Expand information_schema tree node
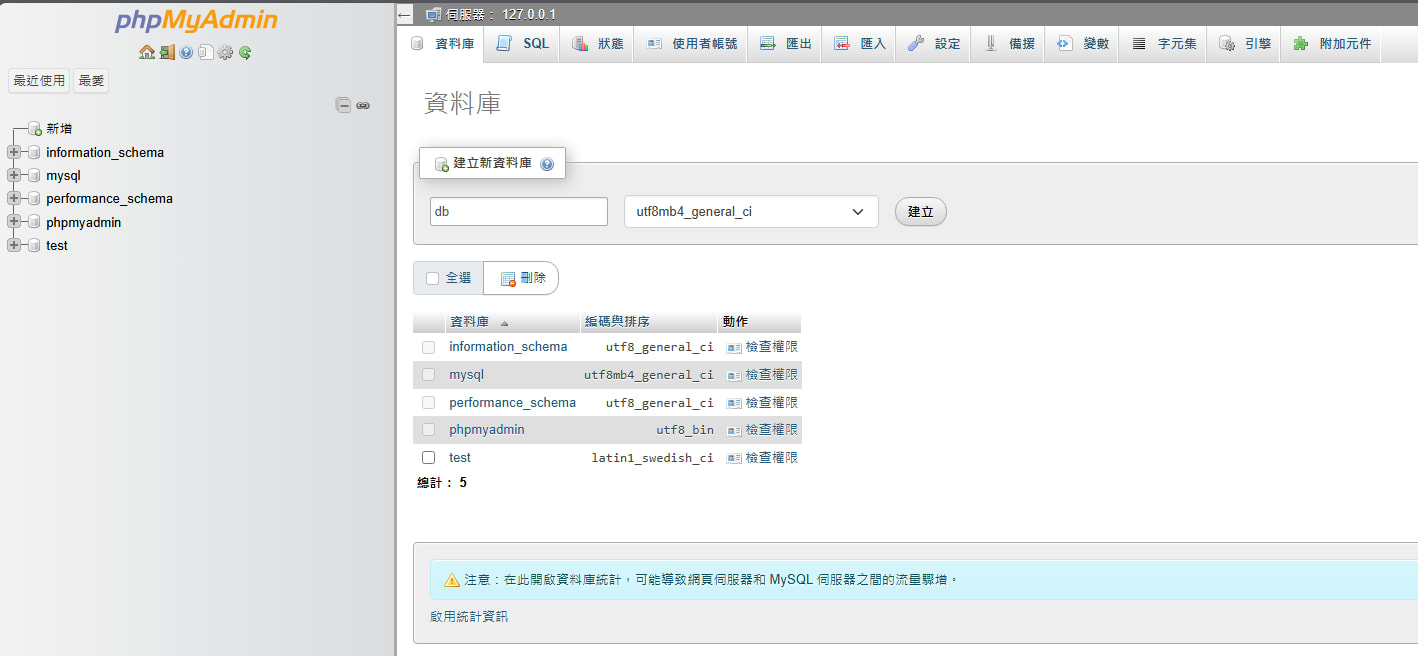 [x=14, y=153]
